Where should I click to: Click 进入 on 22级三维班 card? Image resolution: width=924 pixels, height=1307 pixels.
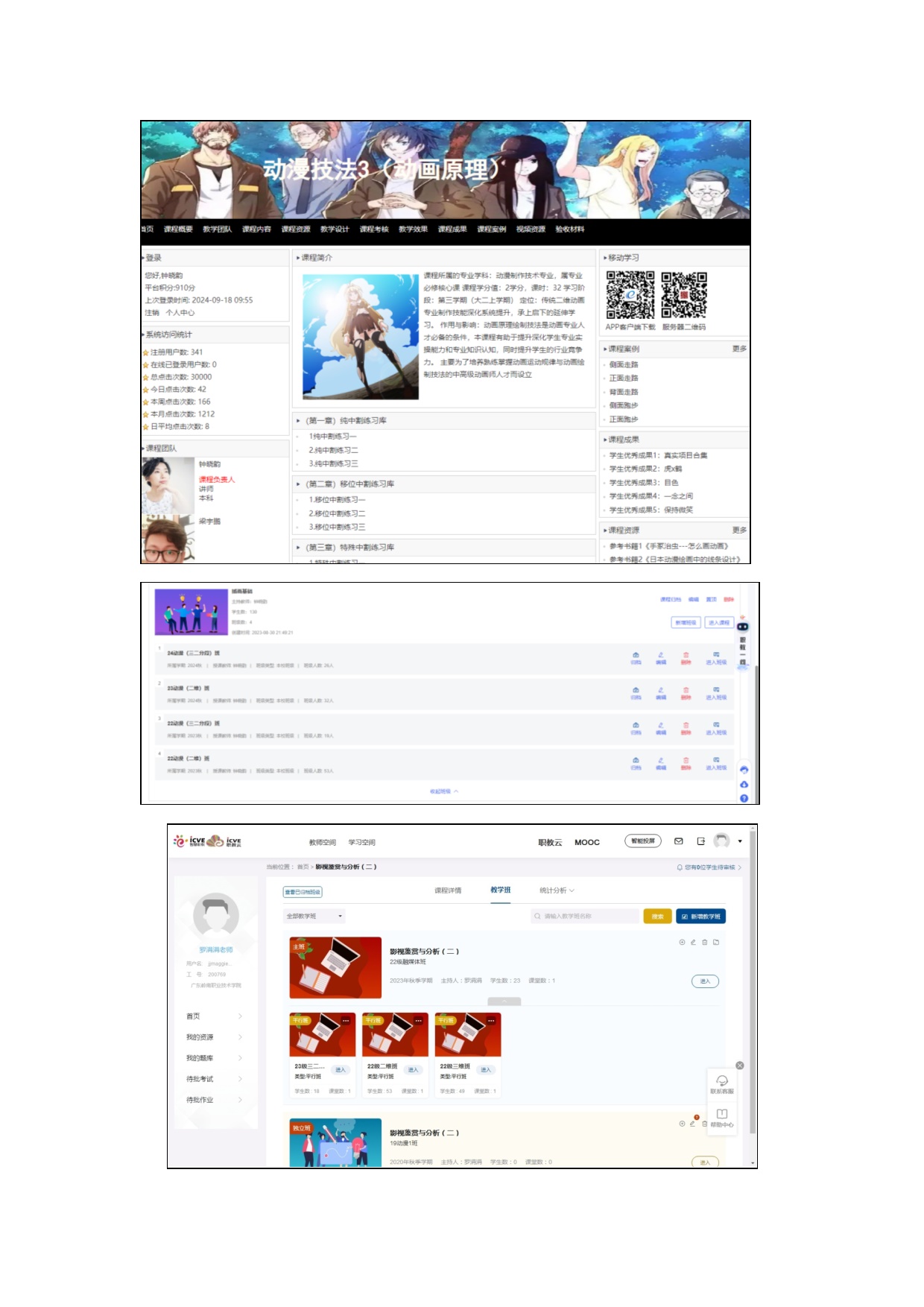[x=486, y=1069]
